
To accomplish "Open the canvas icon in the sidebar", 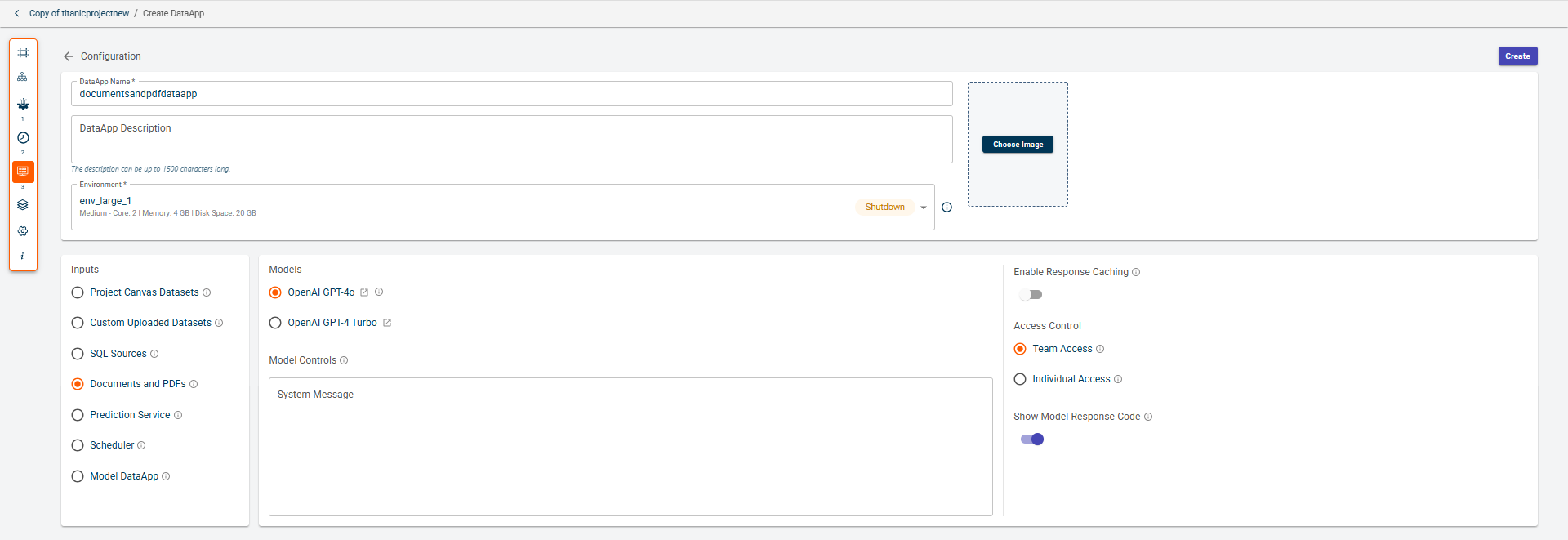I will click(23, 53).
